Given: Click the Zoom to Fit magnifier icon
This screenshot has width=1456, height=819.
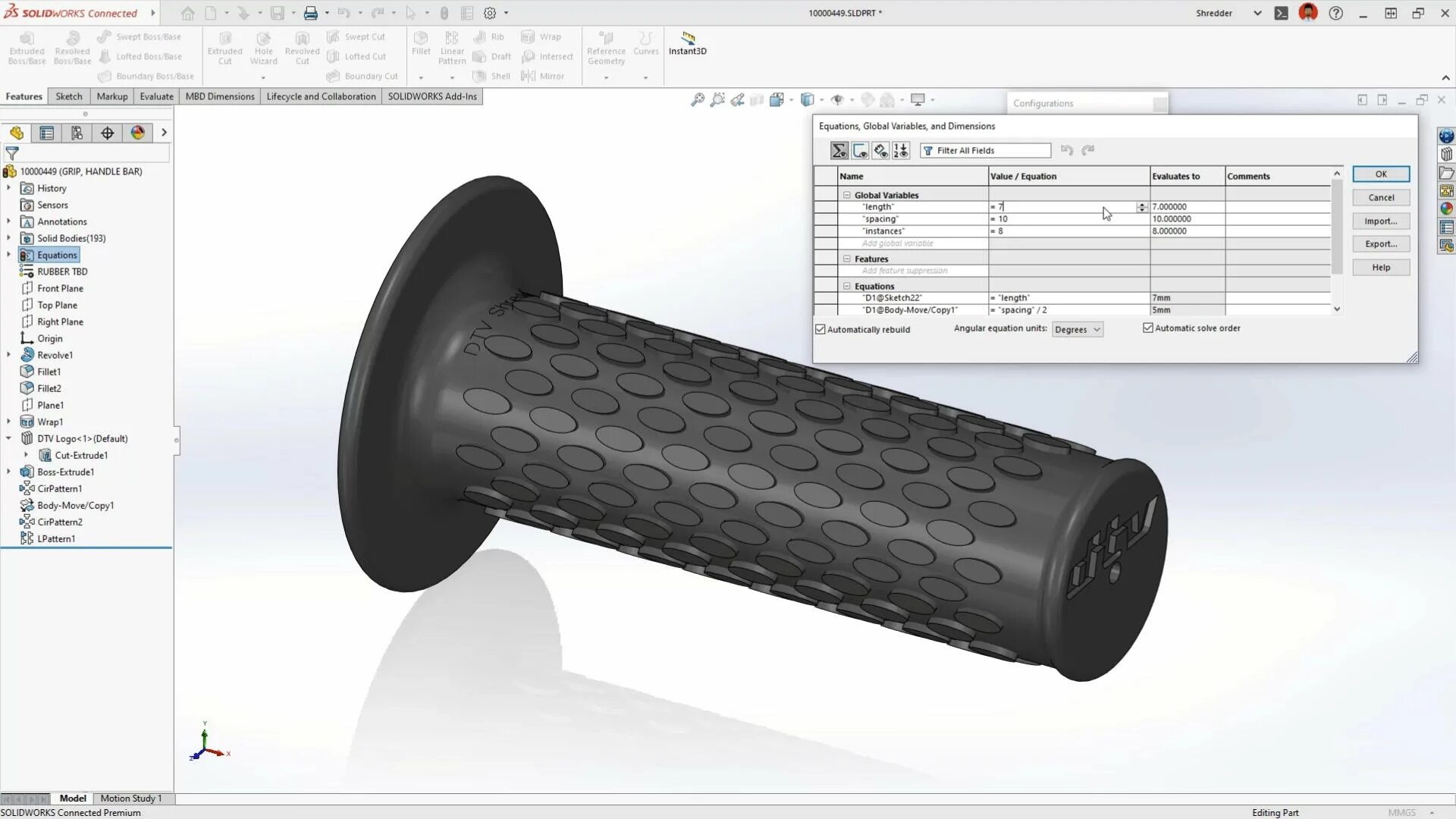Looking at the screenshot, I should click(697, 99).
